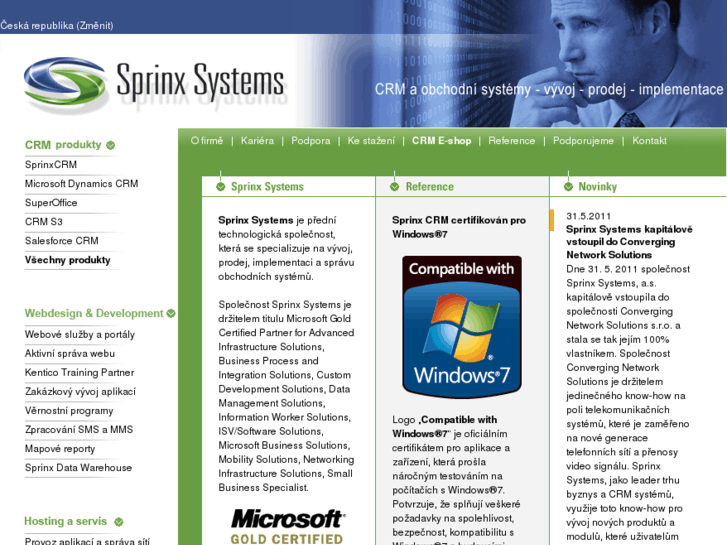Open the Mapové reporty link
This screenshot has width=727, height=545.
[x=60, y=449]
